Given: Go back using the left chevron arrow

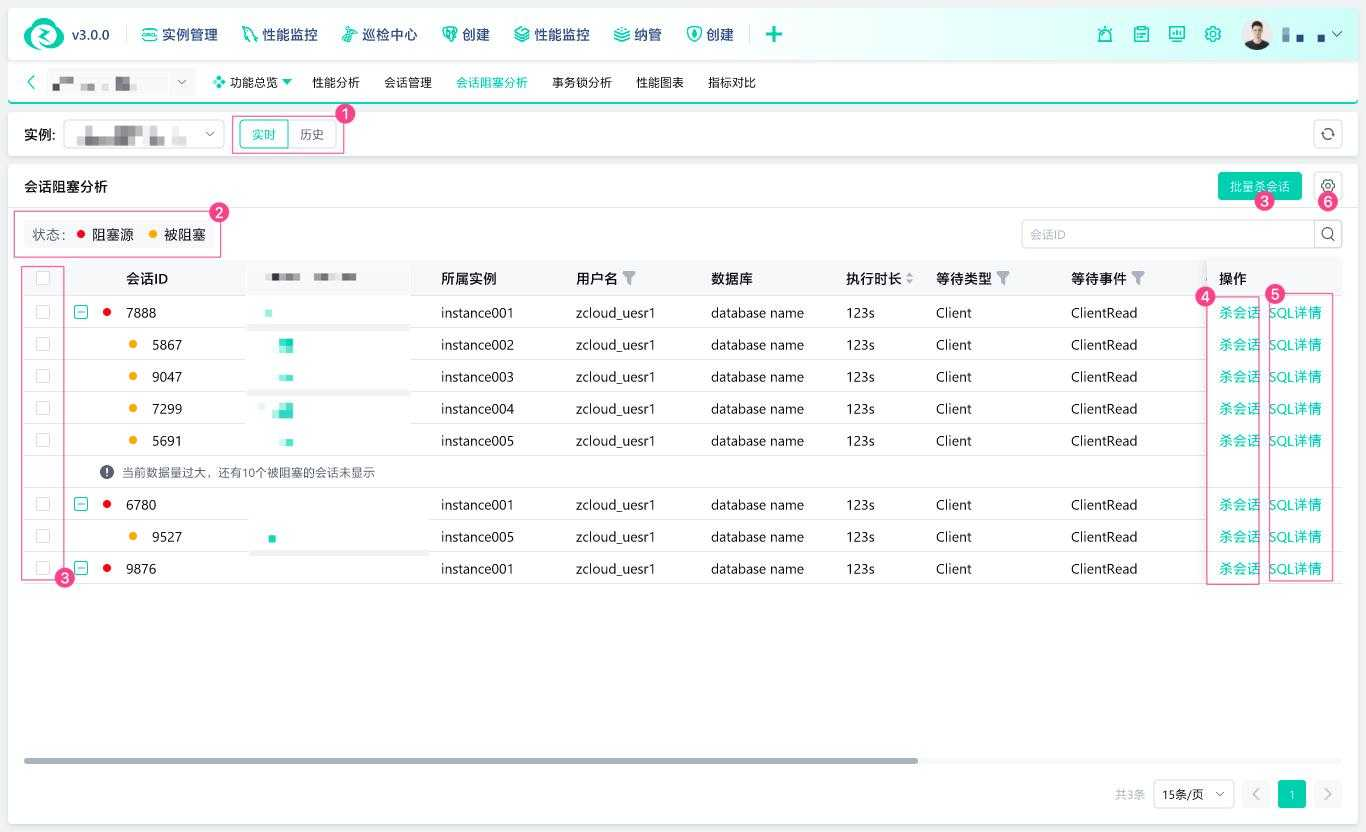Looking at the screenshot, I should tap(31, 82).
